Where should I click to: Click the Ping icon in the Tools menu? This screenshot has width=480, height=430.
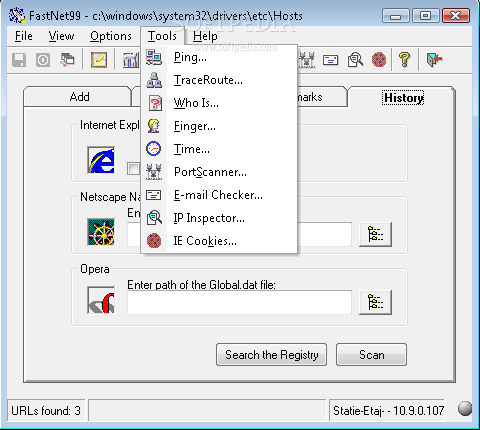click(x=154, y=57)
